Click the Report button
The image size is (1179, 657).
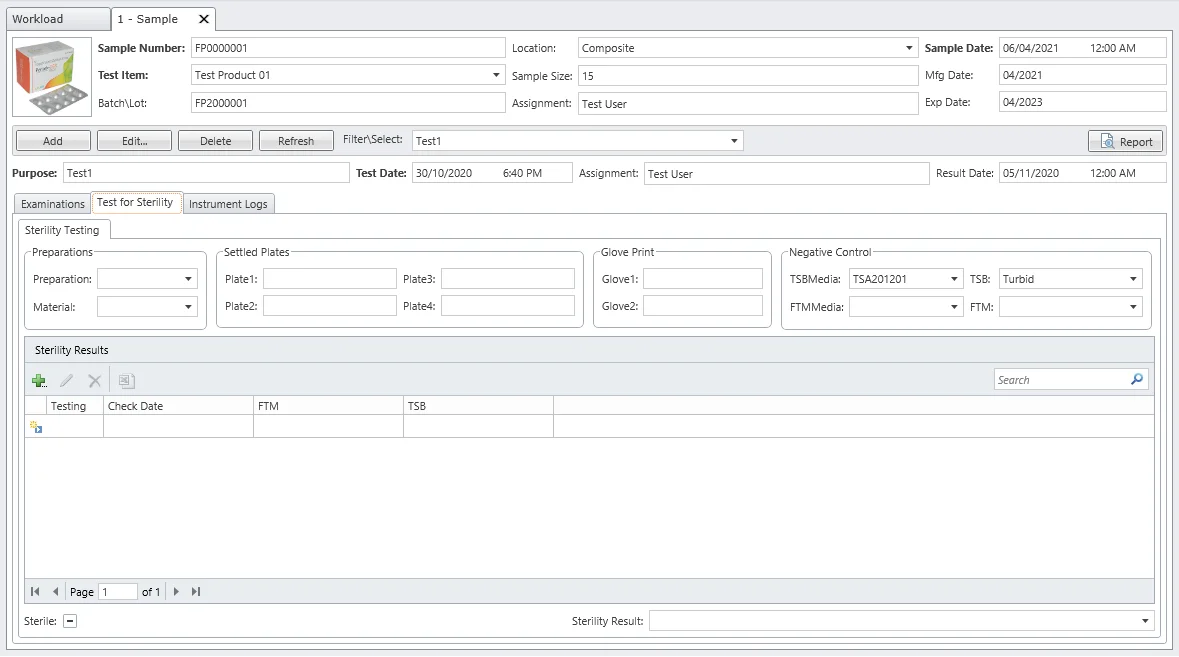tap(1125, 142)
